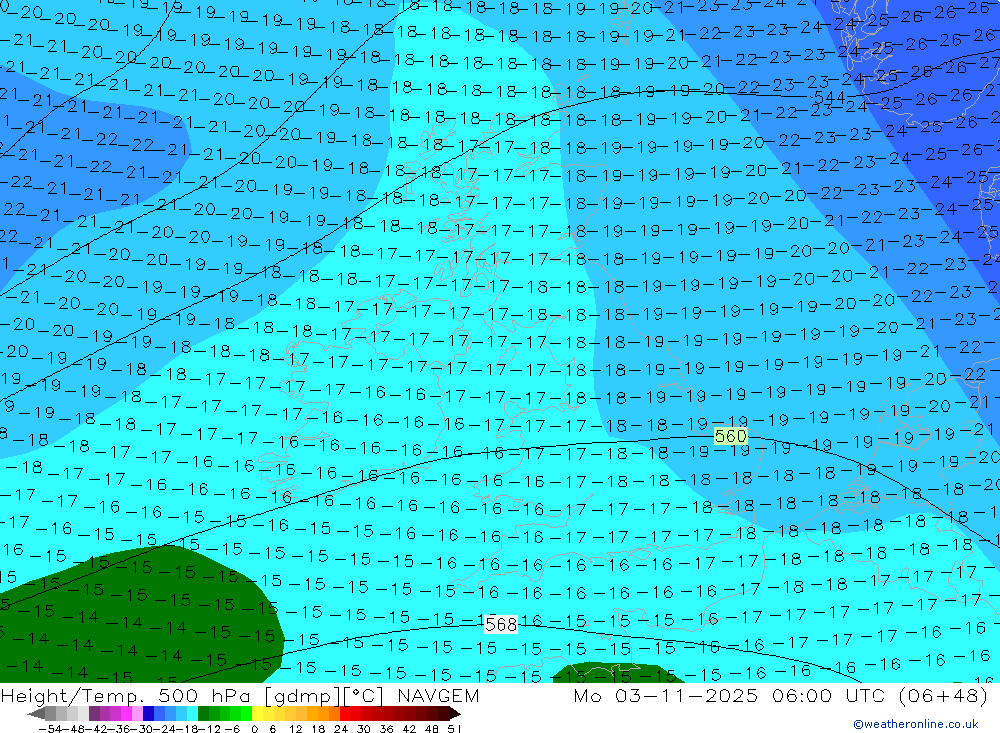
Task: Click the dark green legend color segment
Action: click(x=203, y=713)
